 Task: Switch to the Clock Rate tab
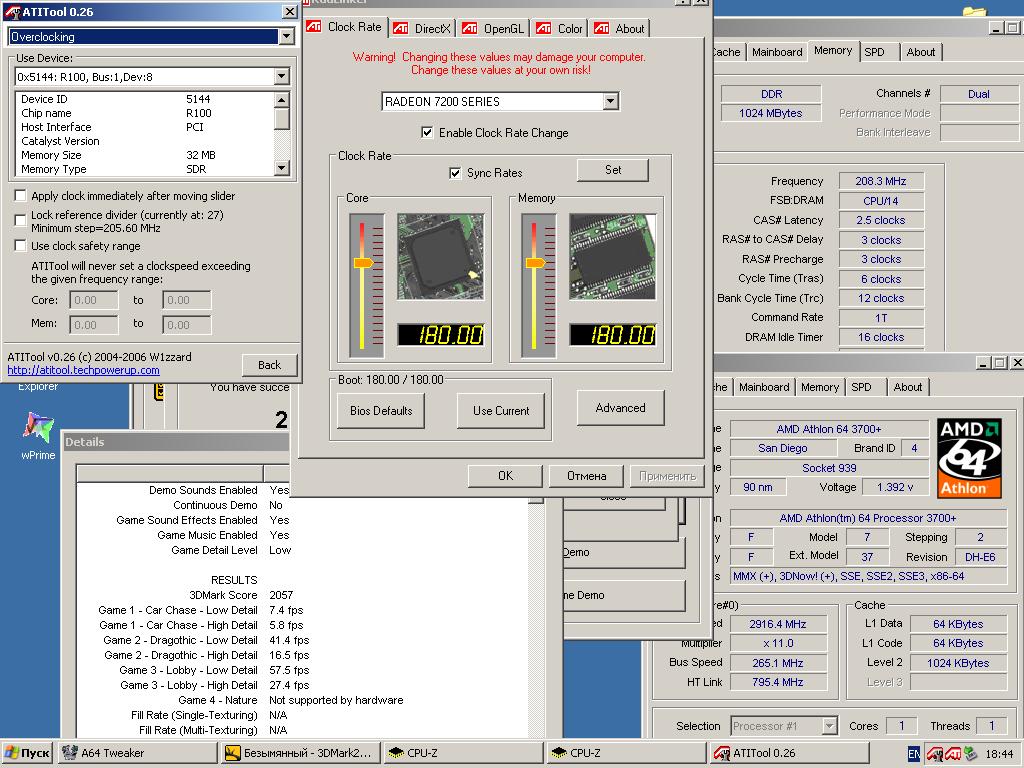346,27
